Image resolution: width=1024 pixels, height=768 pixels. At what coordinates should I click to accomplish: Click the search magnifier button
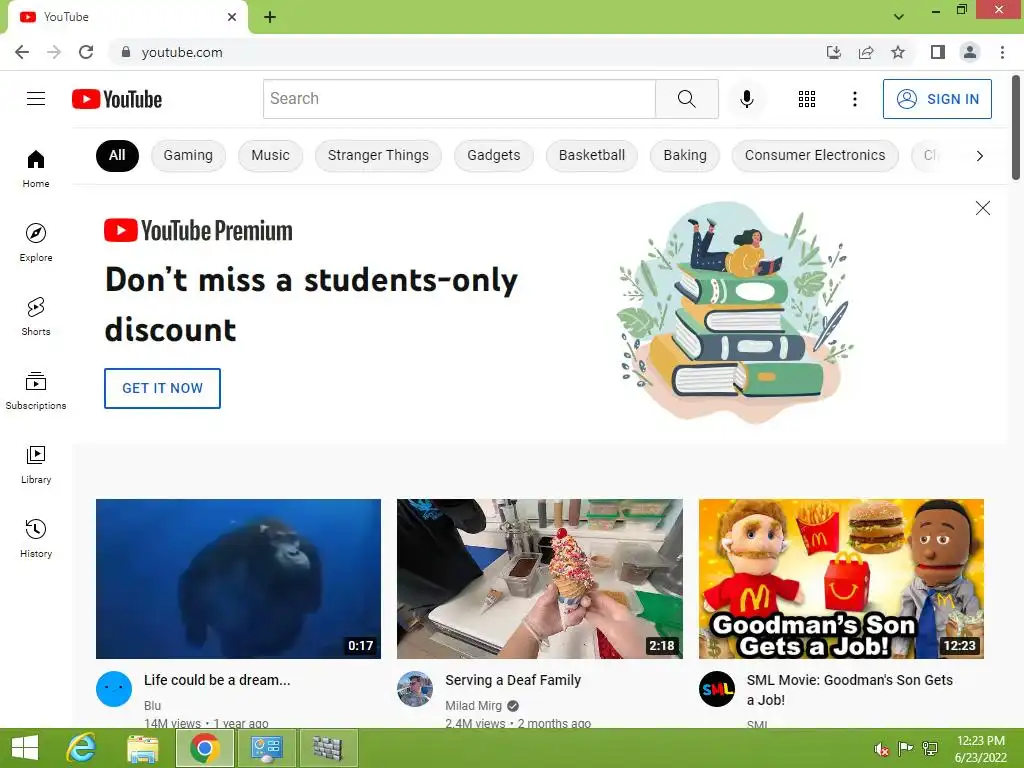click(686, 99)
